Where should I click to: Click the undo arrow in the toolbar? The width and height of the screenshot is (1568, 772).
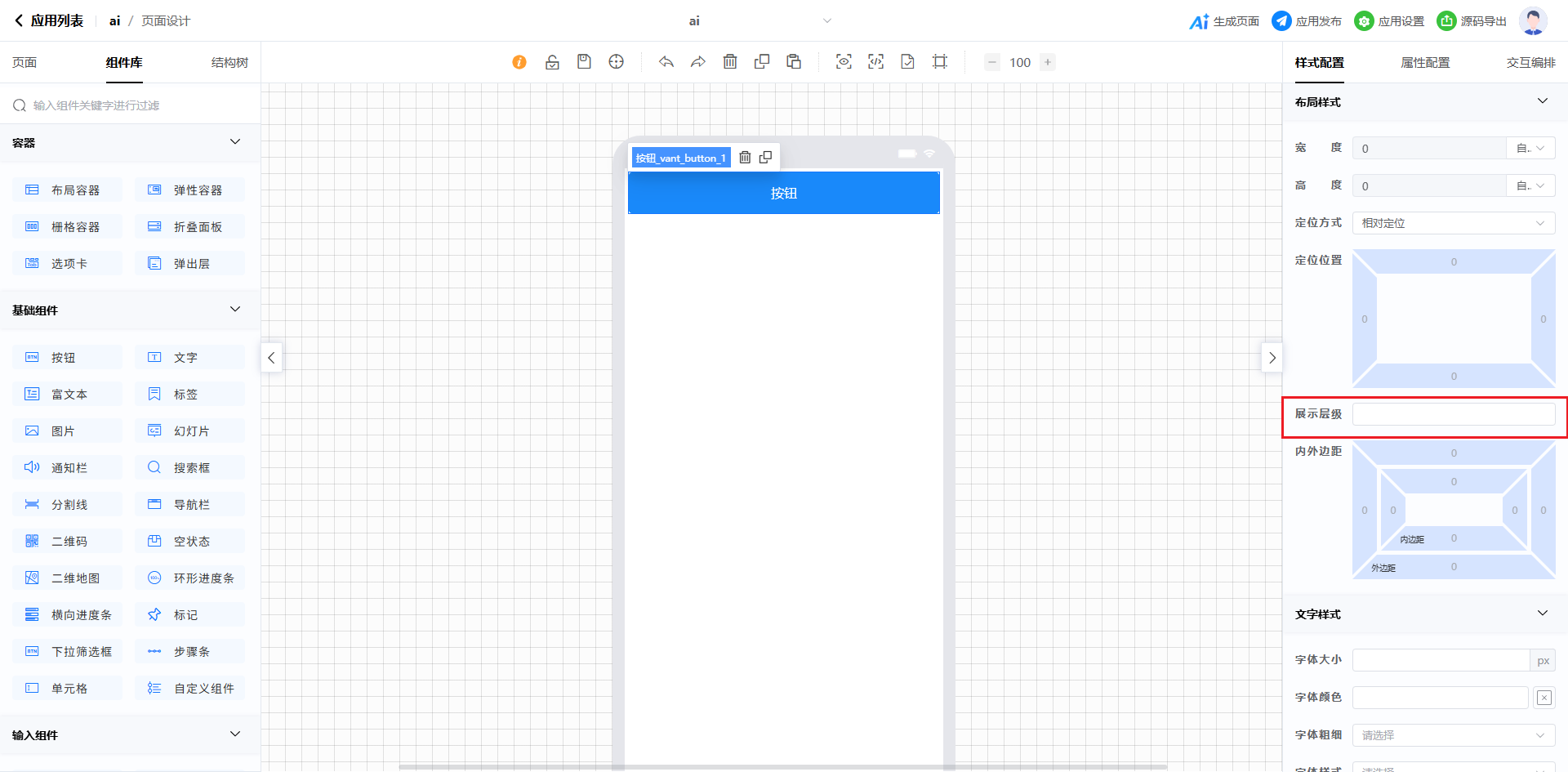coord(666,62)
